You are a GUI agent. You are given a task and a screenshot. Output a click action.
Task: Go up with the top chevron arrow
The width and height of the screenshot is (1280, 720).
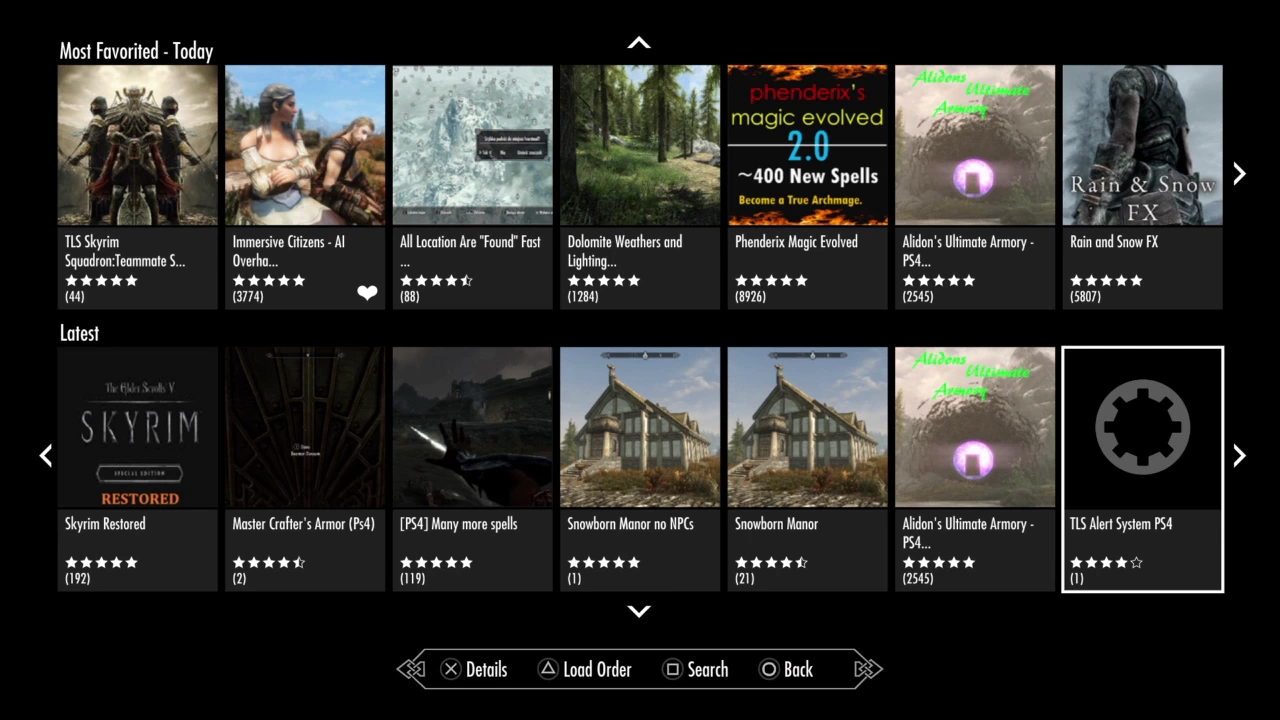pyautogui.click(x=639, y=43)
